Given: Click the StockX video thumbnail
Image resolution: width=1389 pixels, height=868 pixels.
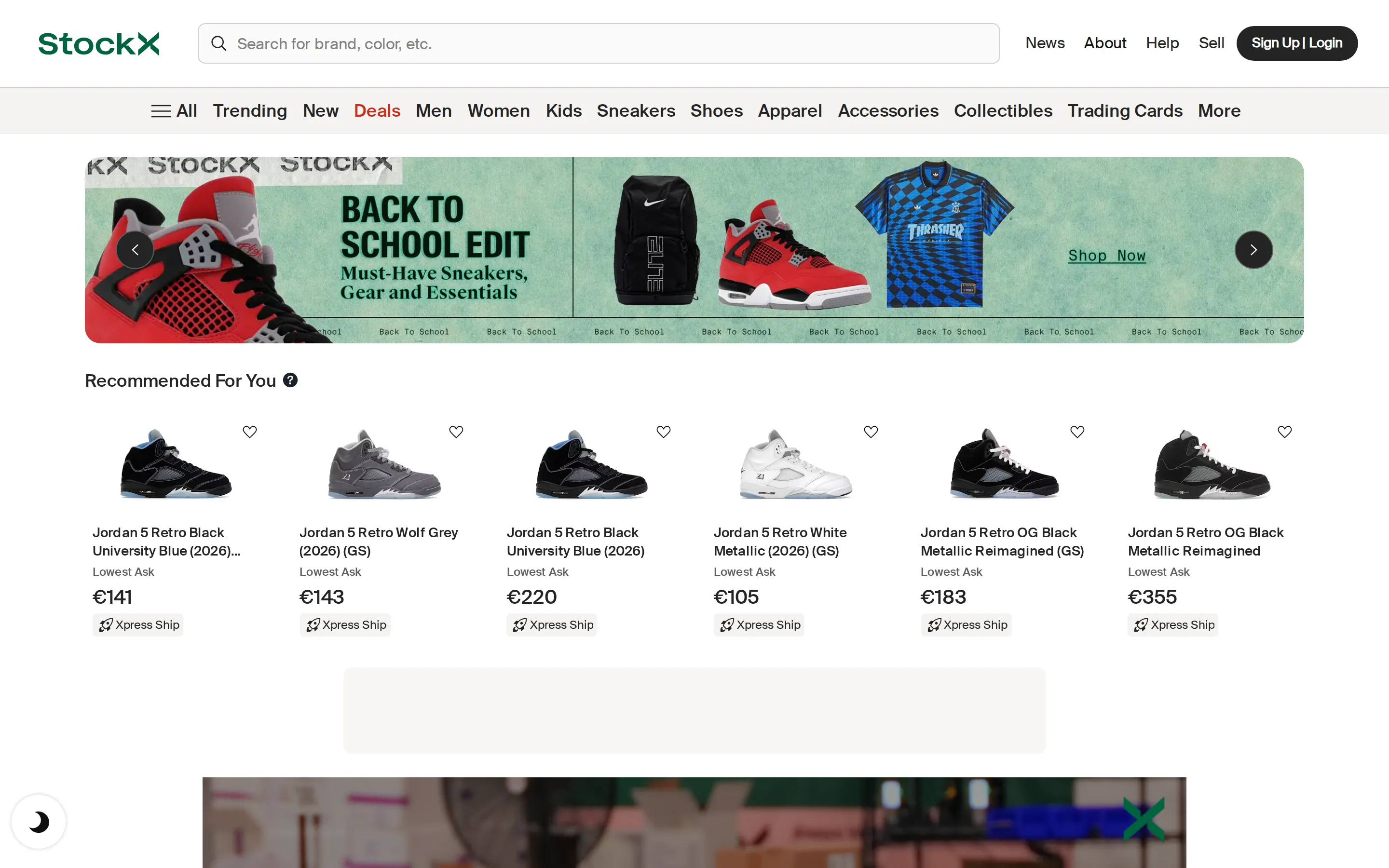Looking at the screenshot, I should coord(694,822).
